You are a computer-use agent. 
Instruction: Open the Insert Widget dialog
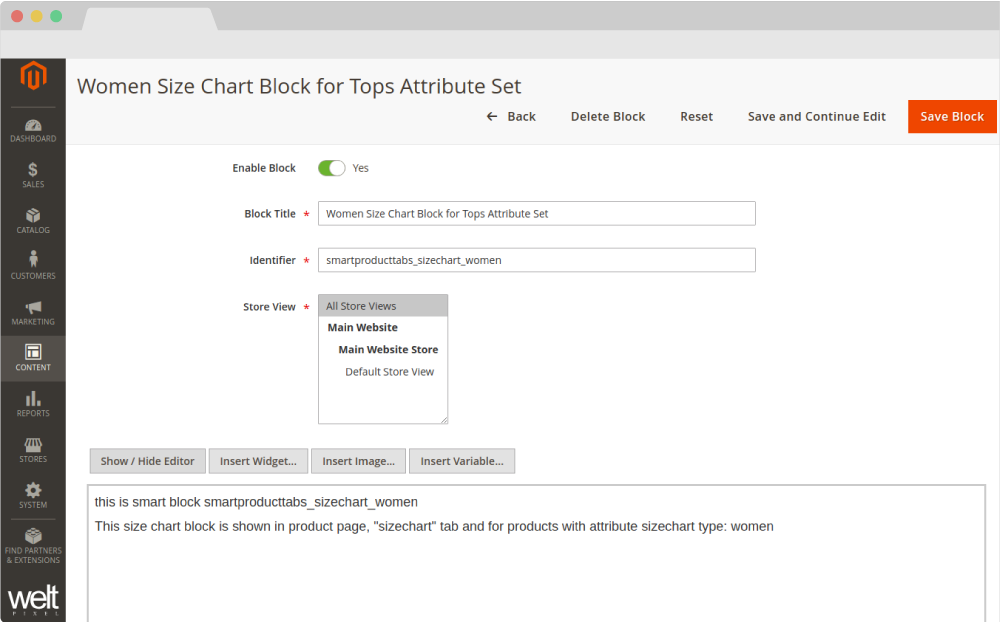click(x=258, y=461)
